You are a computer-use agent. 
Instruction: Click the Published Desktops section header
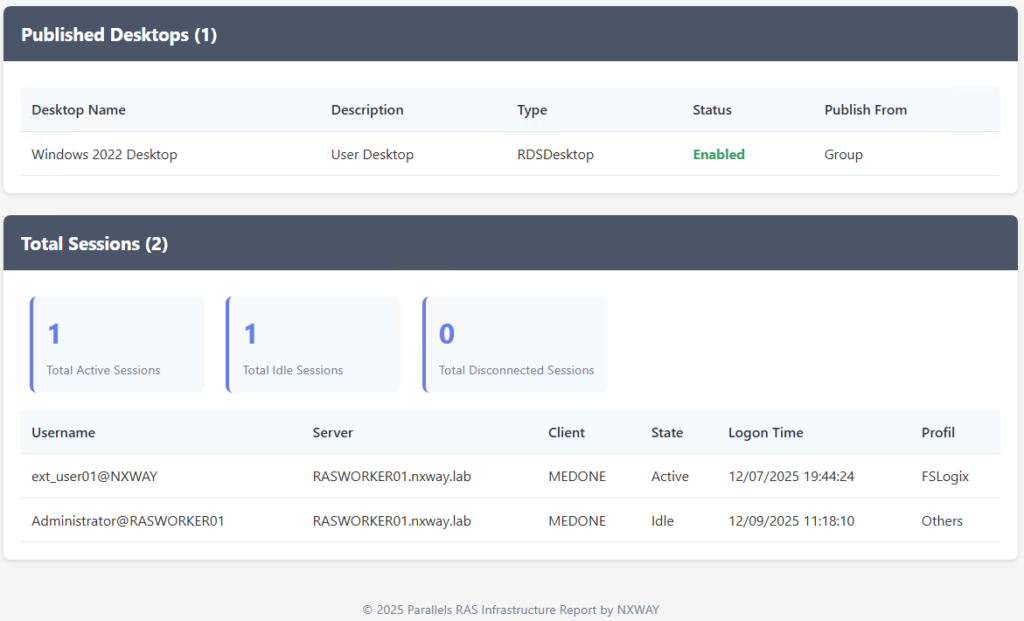coord(119,35)
